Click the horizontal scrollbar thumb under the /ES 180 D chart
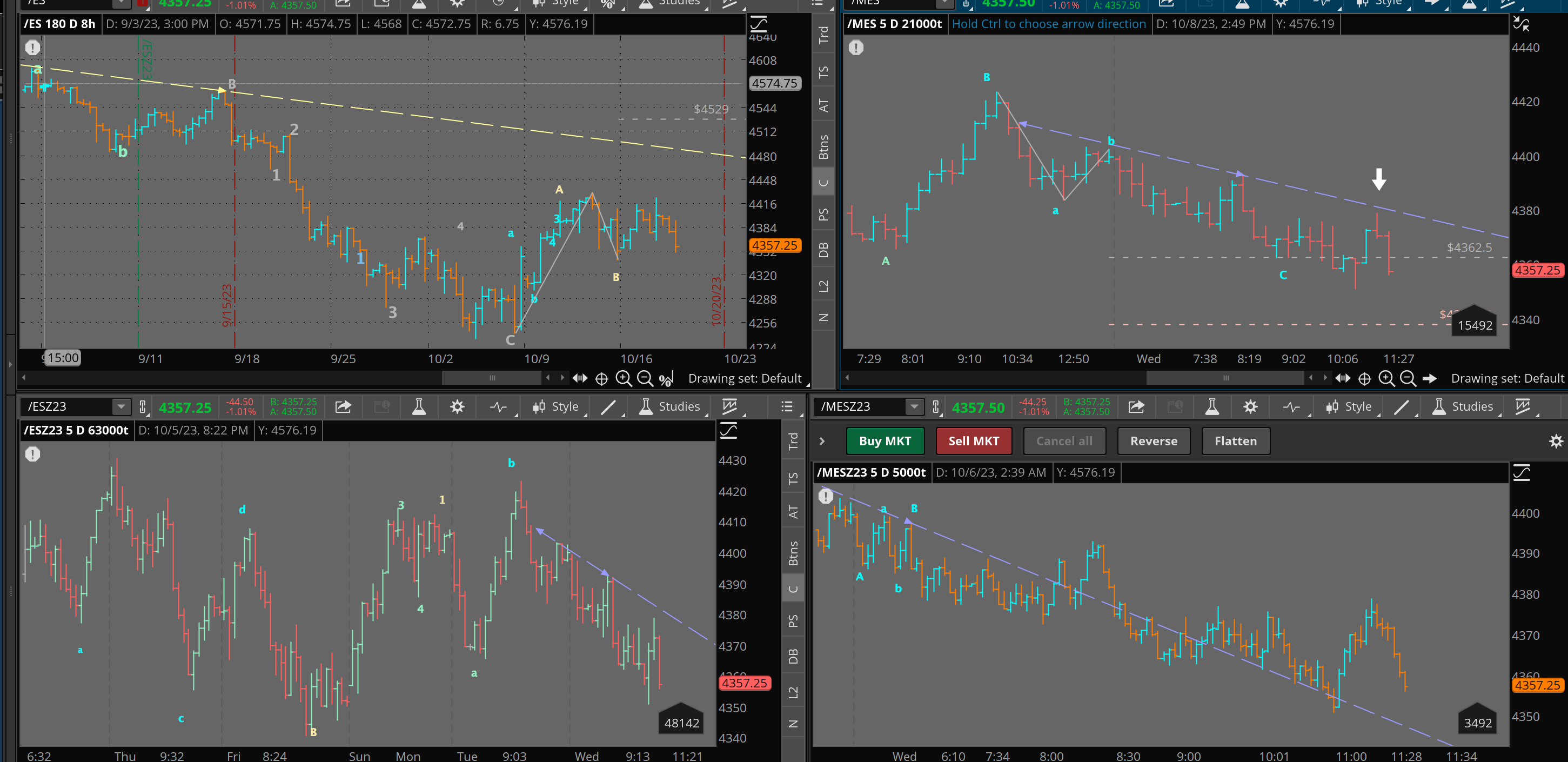1568x762 pixels. coord(492,378)
